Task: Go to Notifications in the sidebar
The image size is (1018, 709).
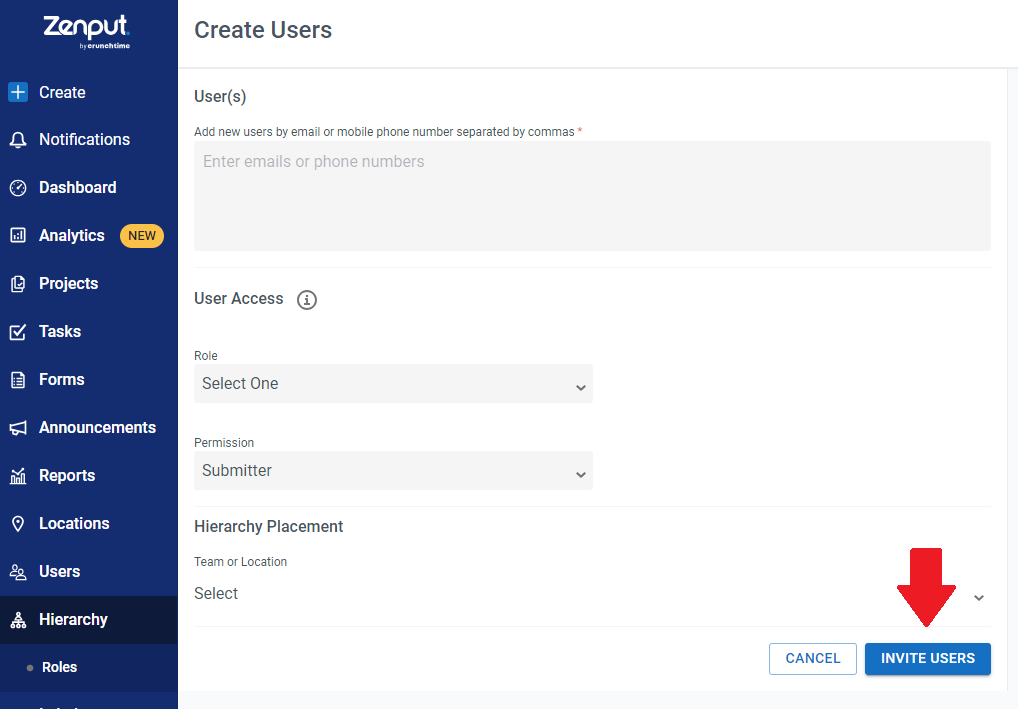Action: [x=84, y=140]
